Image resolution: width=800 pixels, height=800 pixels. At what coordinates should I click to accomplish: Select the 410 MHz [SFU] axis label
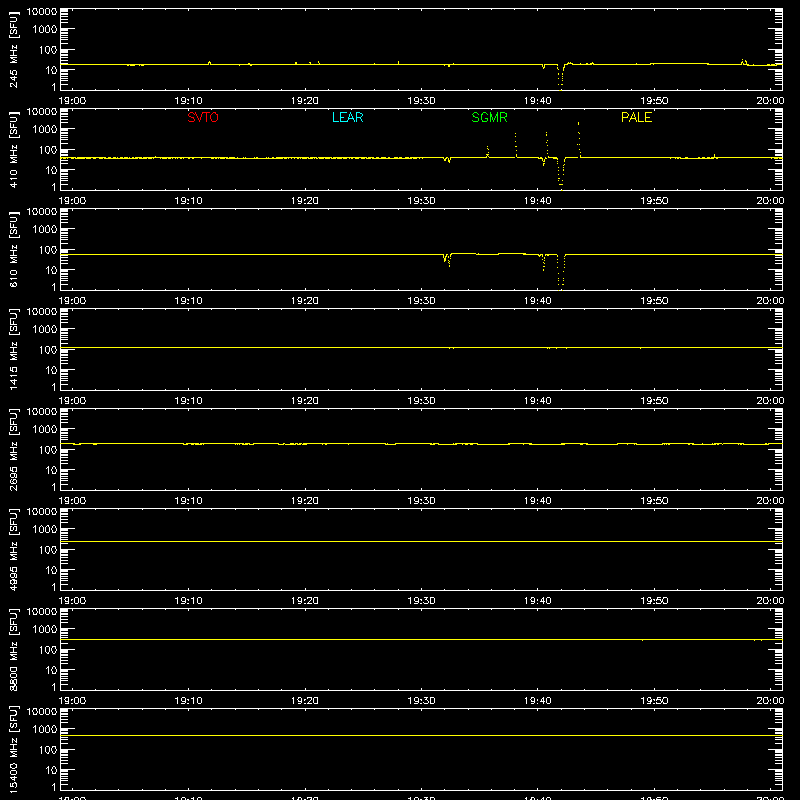[x=14, y=149]
